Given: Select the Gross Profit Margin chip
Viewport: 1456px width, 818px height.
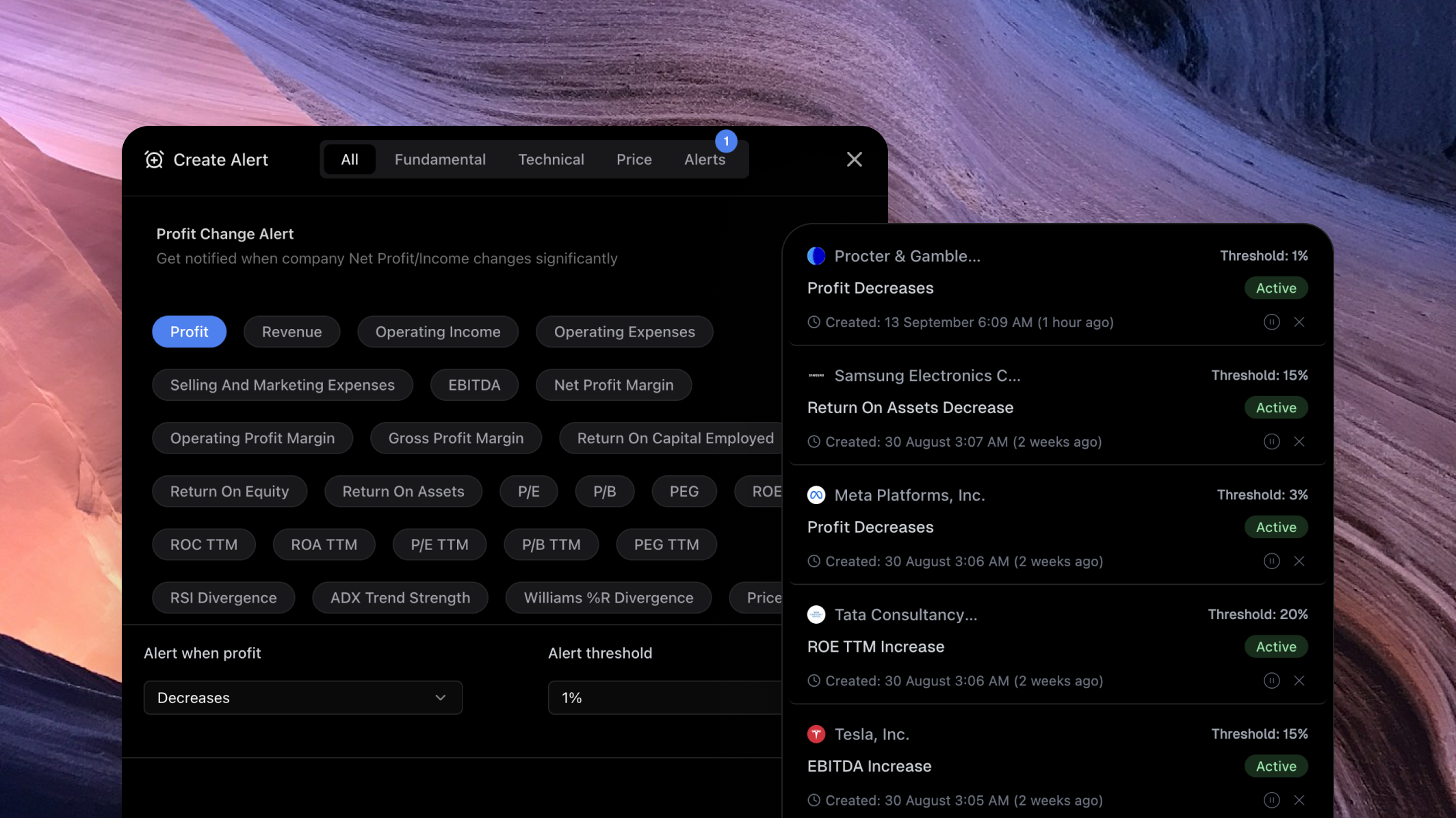Looking at the screenshot, I should point(456,438).
